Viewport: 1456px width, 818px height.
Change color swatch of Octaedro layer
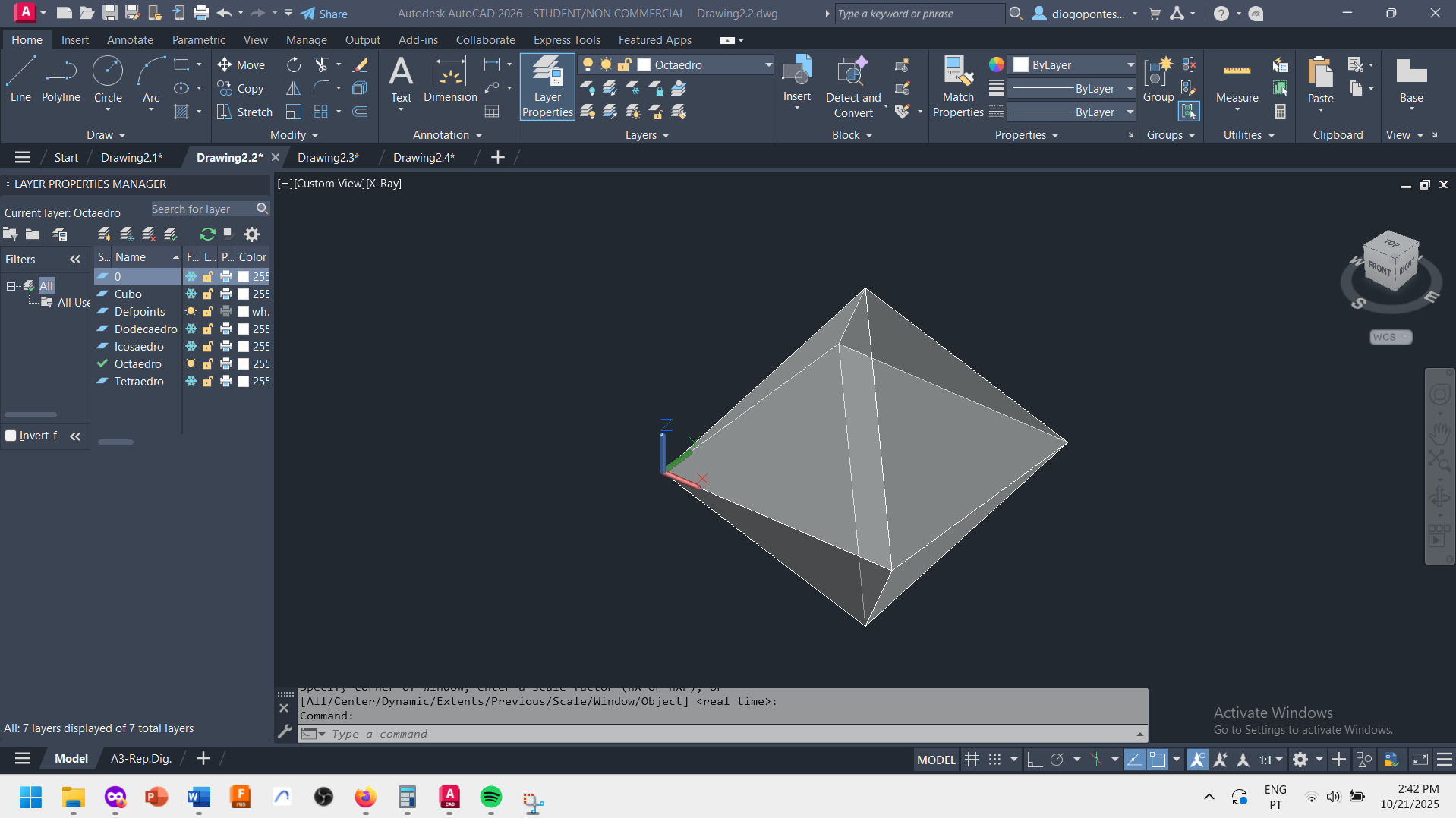pyautogui.click(x=244, y=363)
